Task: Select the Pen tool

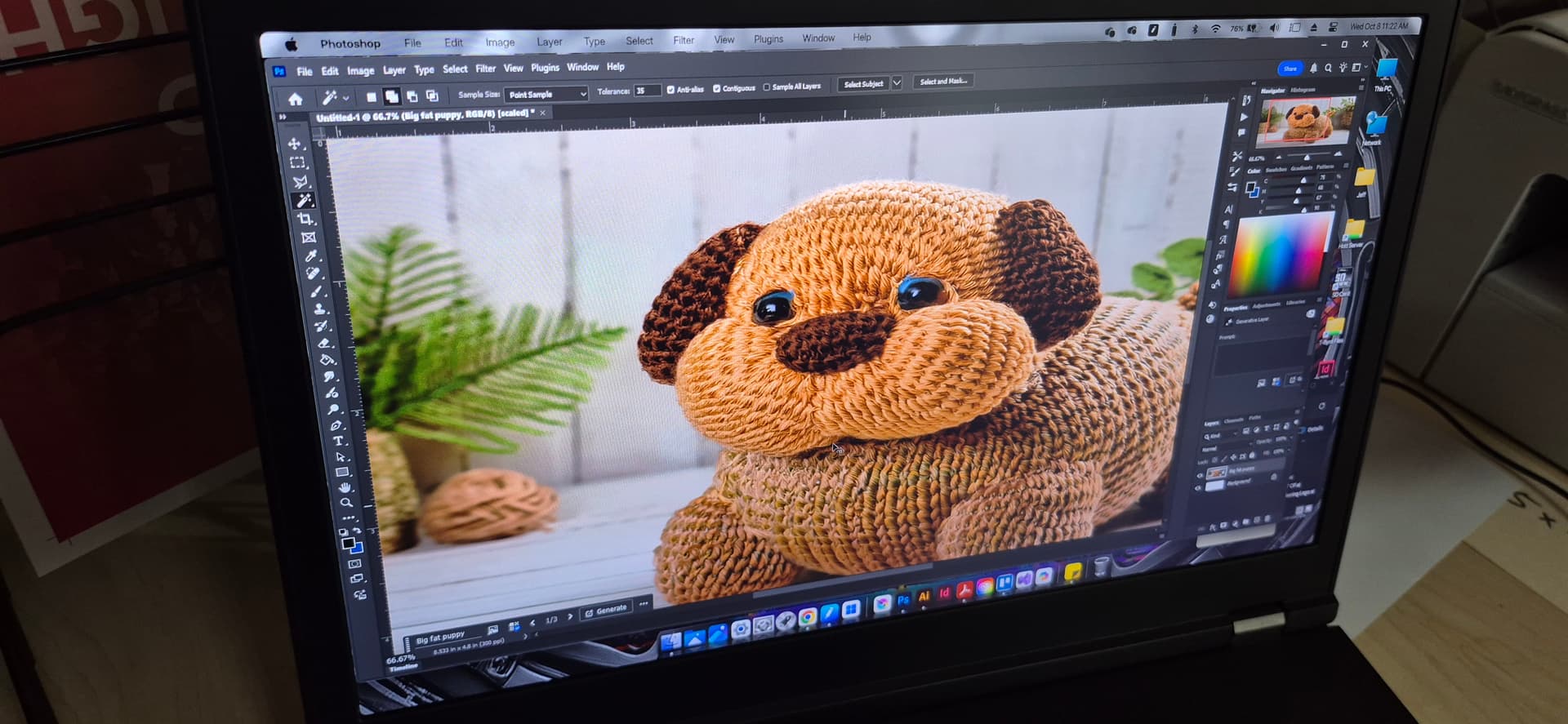Action: point(335,425)
